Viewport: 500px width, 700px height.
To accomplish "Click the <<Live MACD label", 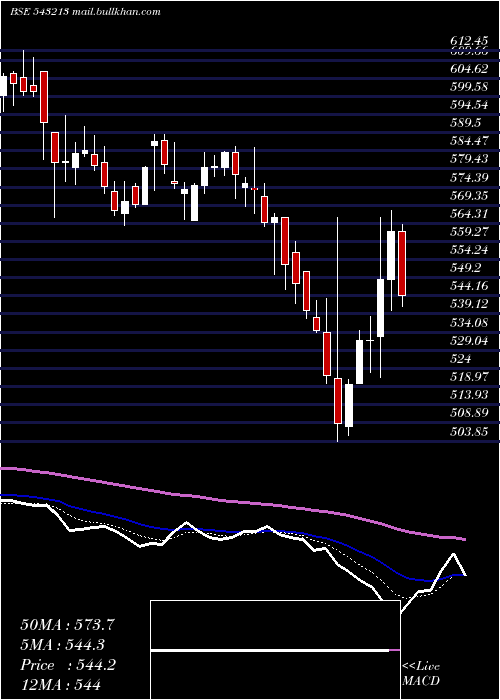I will click(421, 674).
